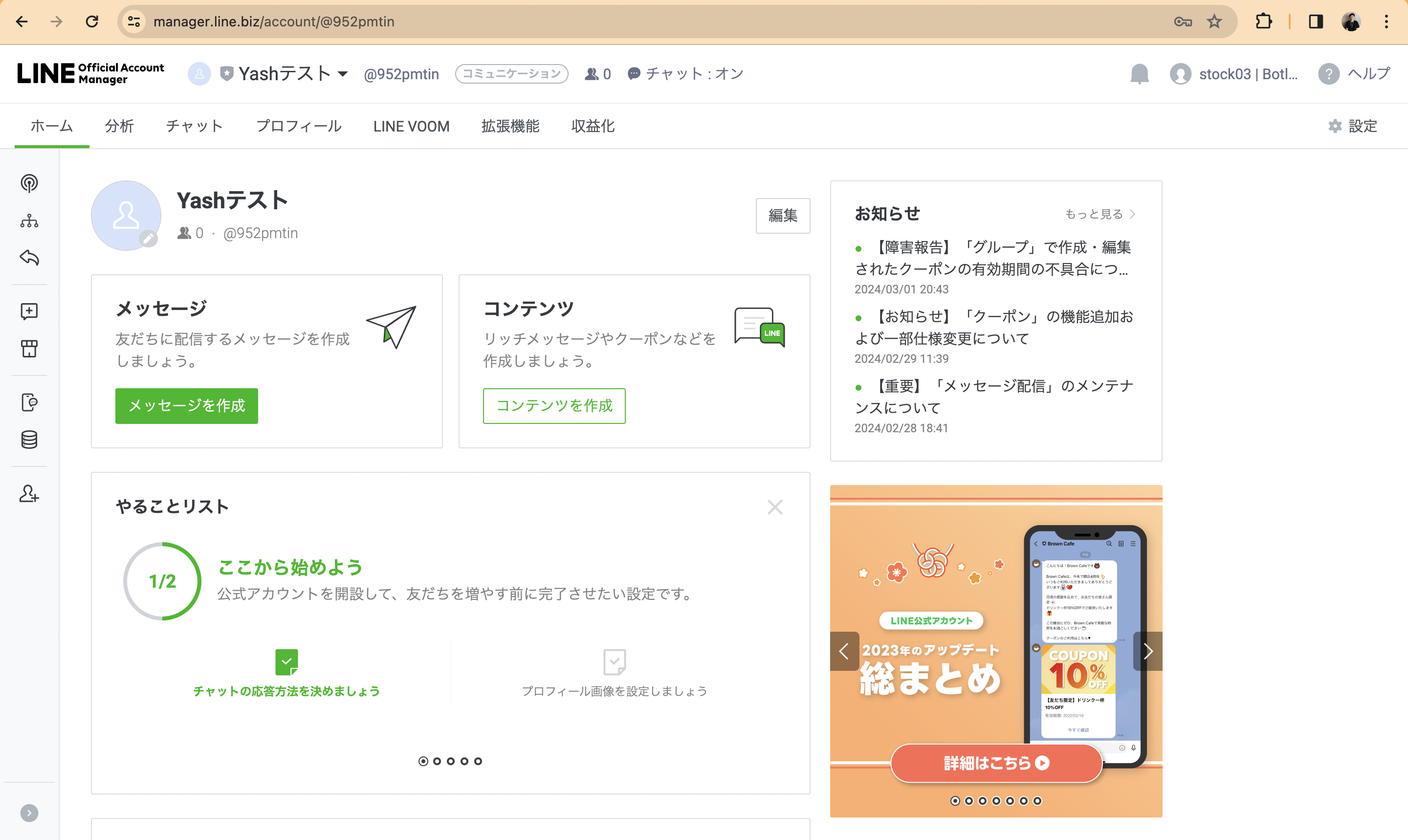Advance banner with right arrow control

click(1148, 651)
